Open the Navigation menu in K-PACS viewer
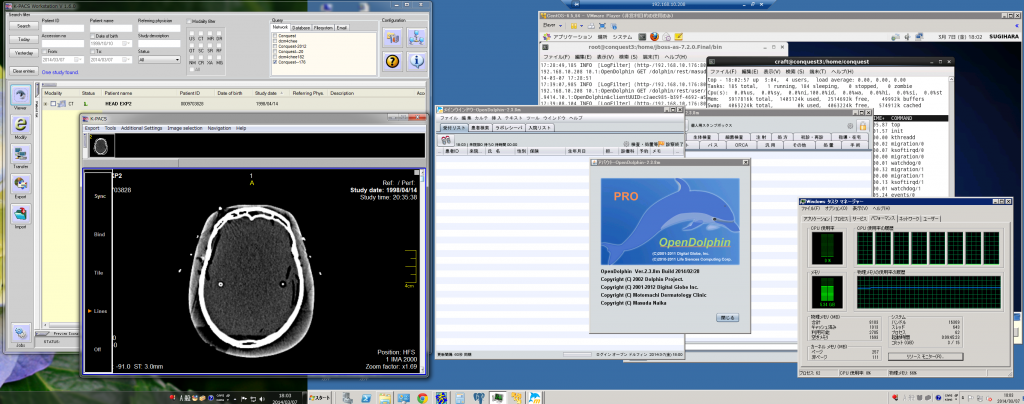This screenshot has height=404, width=1024. 219,129
